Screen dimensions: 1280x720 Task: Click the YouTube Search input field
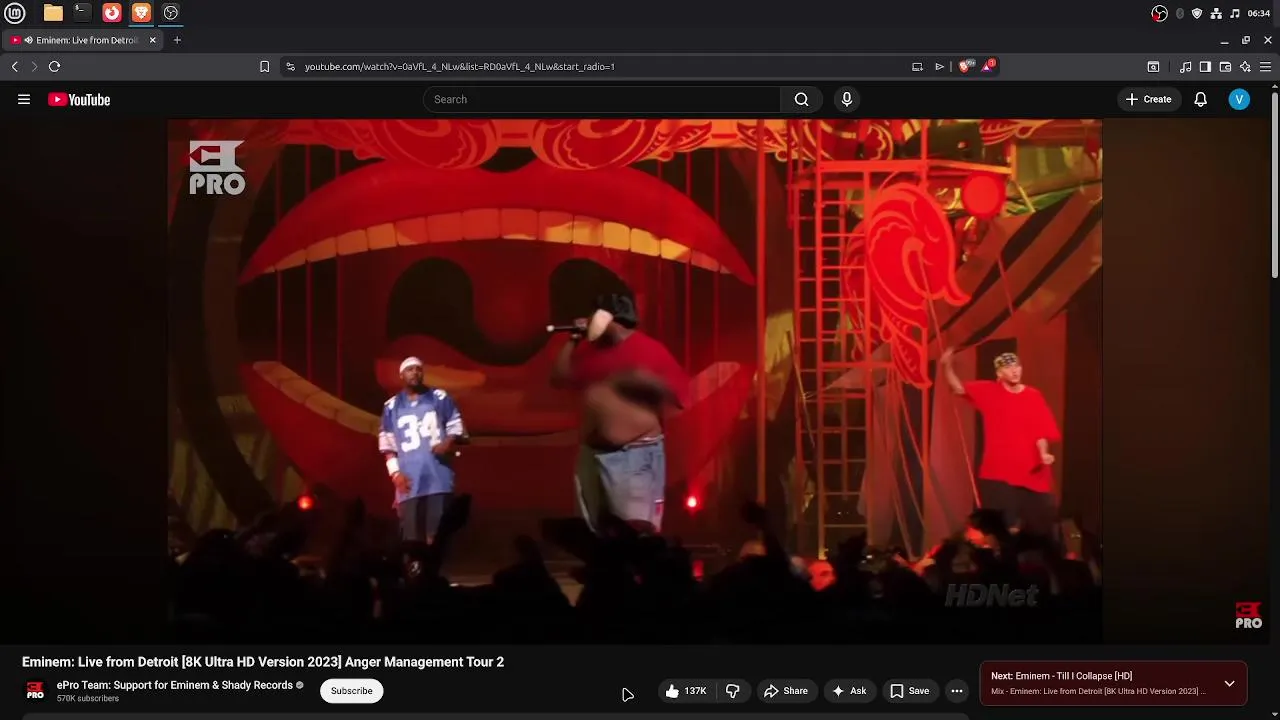coord(602,99)
